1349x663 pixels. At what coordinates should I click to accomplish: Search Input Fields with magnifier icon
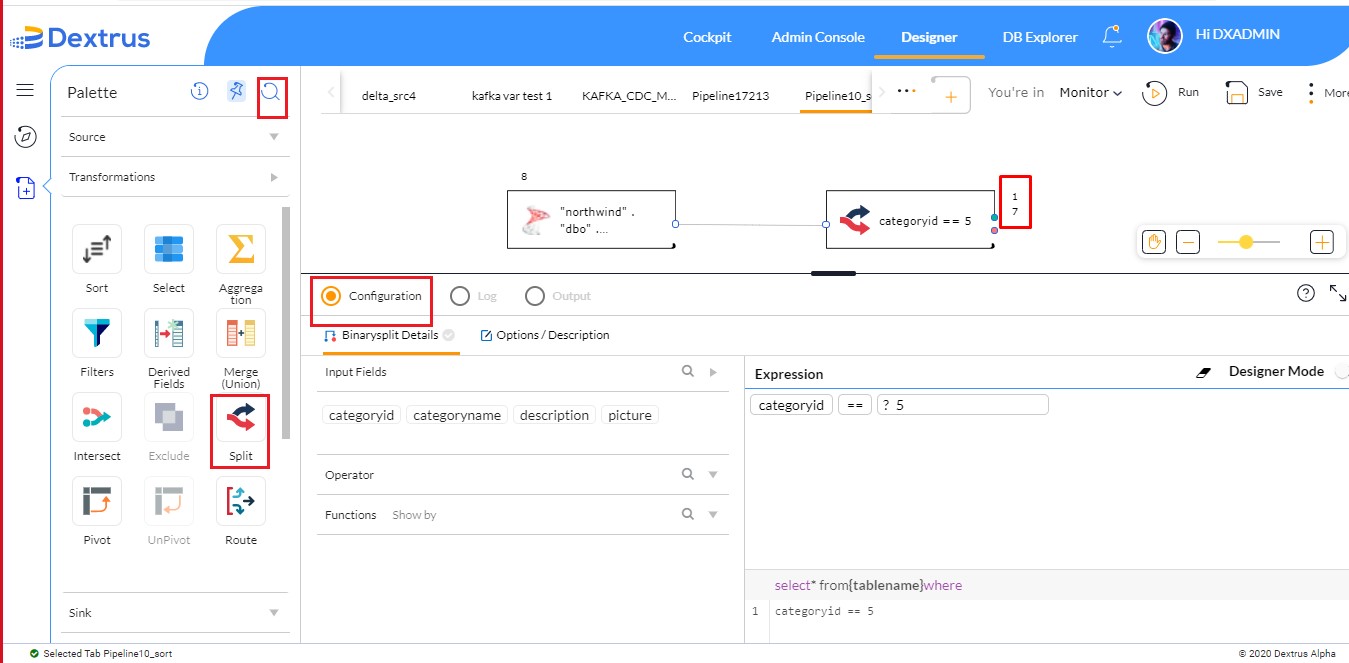point(687,371)
